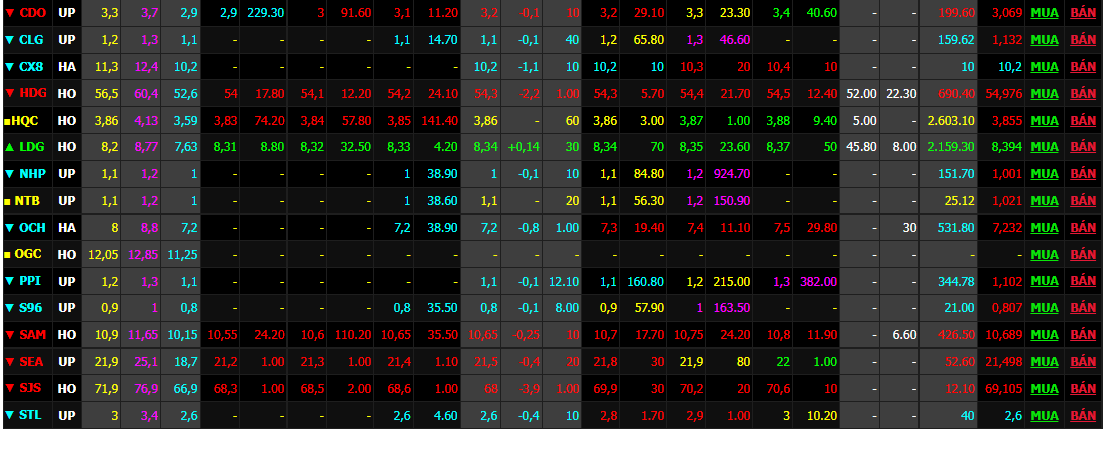The height and width of the screenshot is (460, 1106).
Task: Select the LDG ticker symbol
Action: (x=32, y=147)
